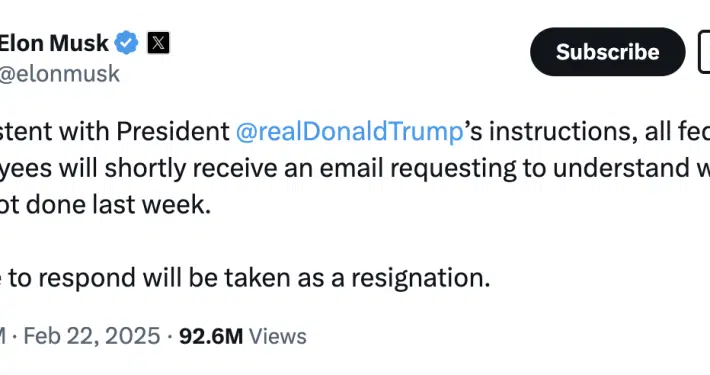Click the blue verified checkmark badge
The height and width of the screenshot is (375, 710).
click(126, 43)
